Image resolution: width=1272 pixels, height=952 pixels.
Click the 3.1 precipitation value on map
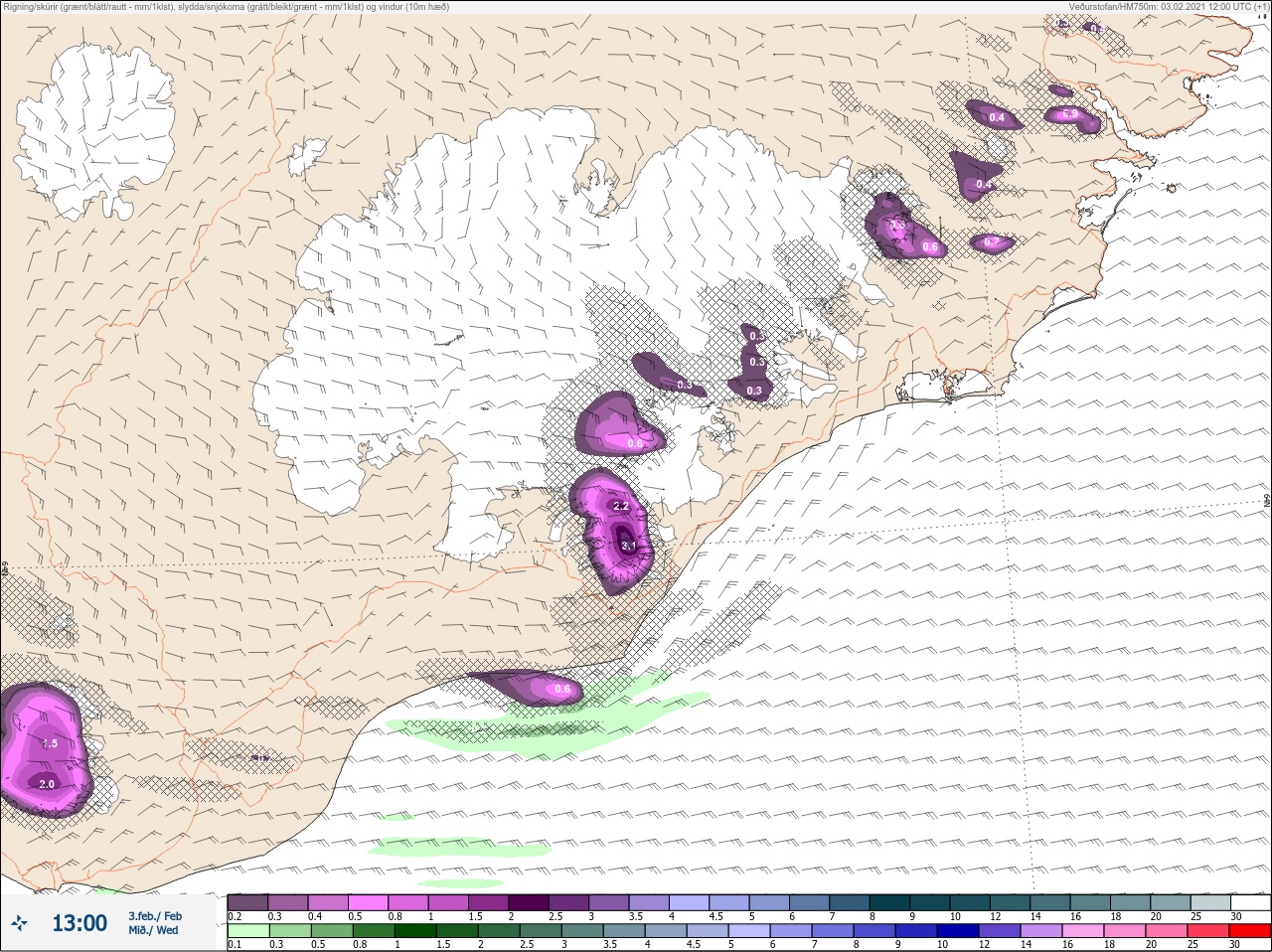tap(628, 546)
